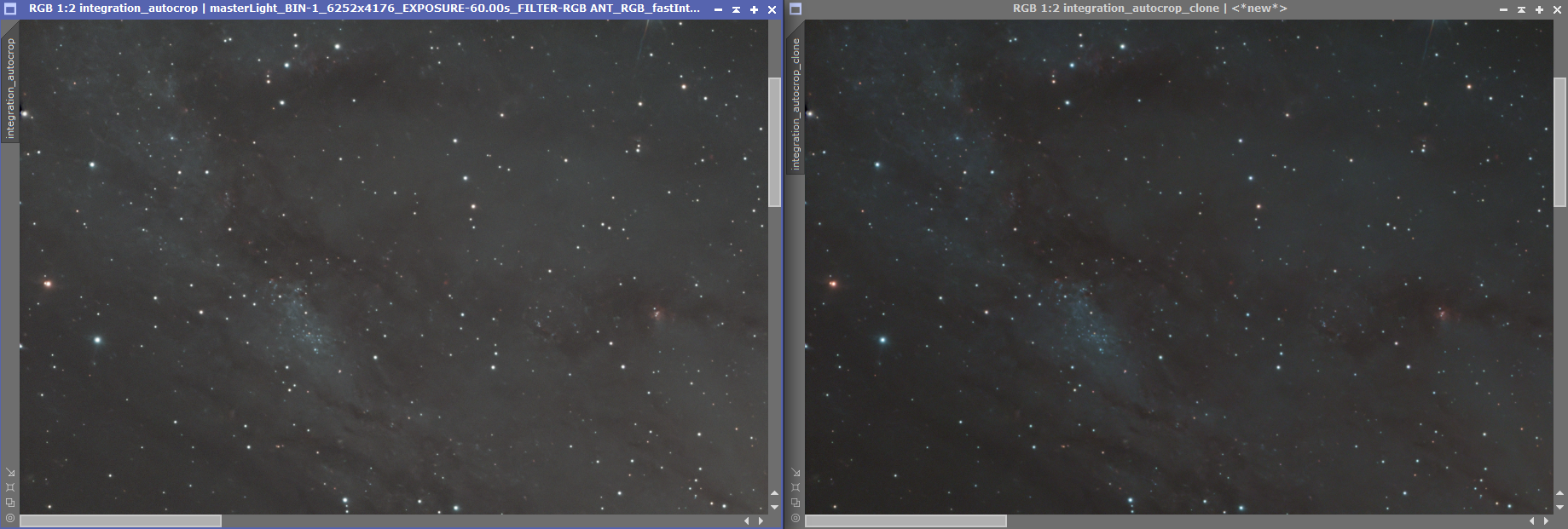This screenshot has width=1568, height=529.
Task: Select the integration_autocrop vertical view tab
Action: coord(10,88)
